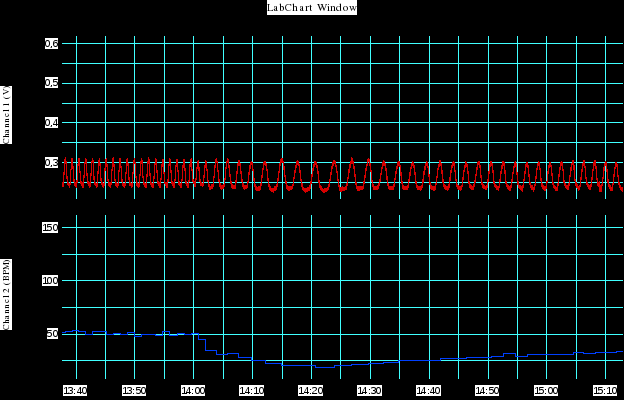624x400 pixels.
Task: Click the LabChart Window title
Action: coord(312,8)
